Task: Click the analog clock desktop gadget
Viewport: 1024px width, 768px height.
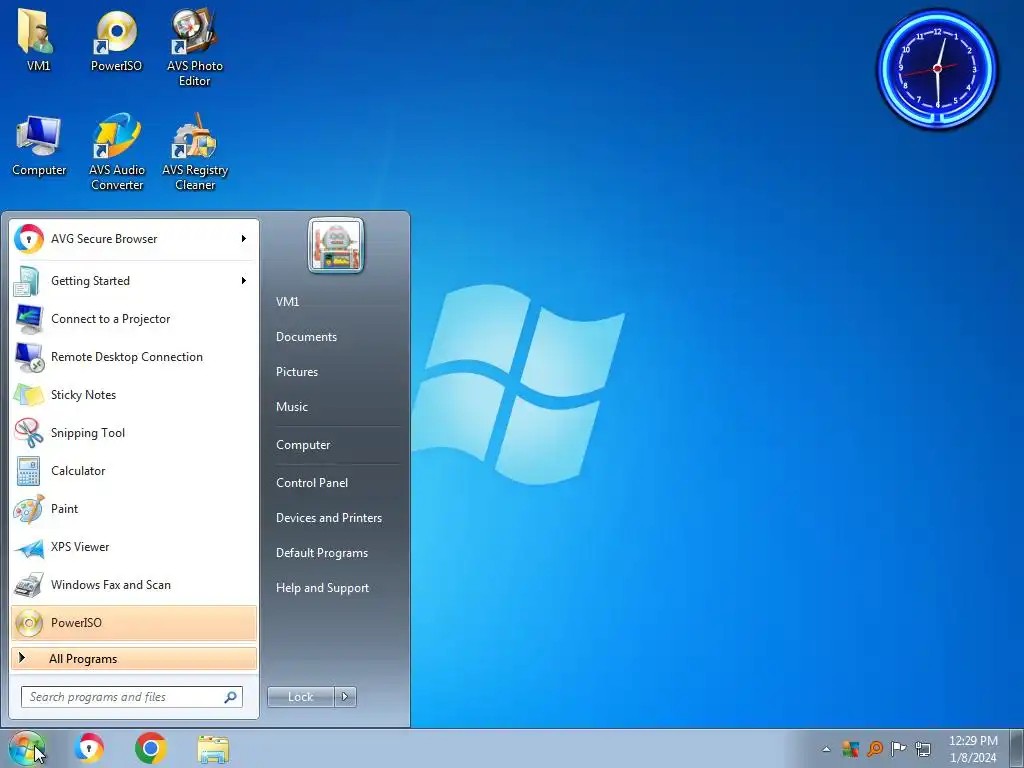Action: [x=937, y=68]
